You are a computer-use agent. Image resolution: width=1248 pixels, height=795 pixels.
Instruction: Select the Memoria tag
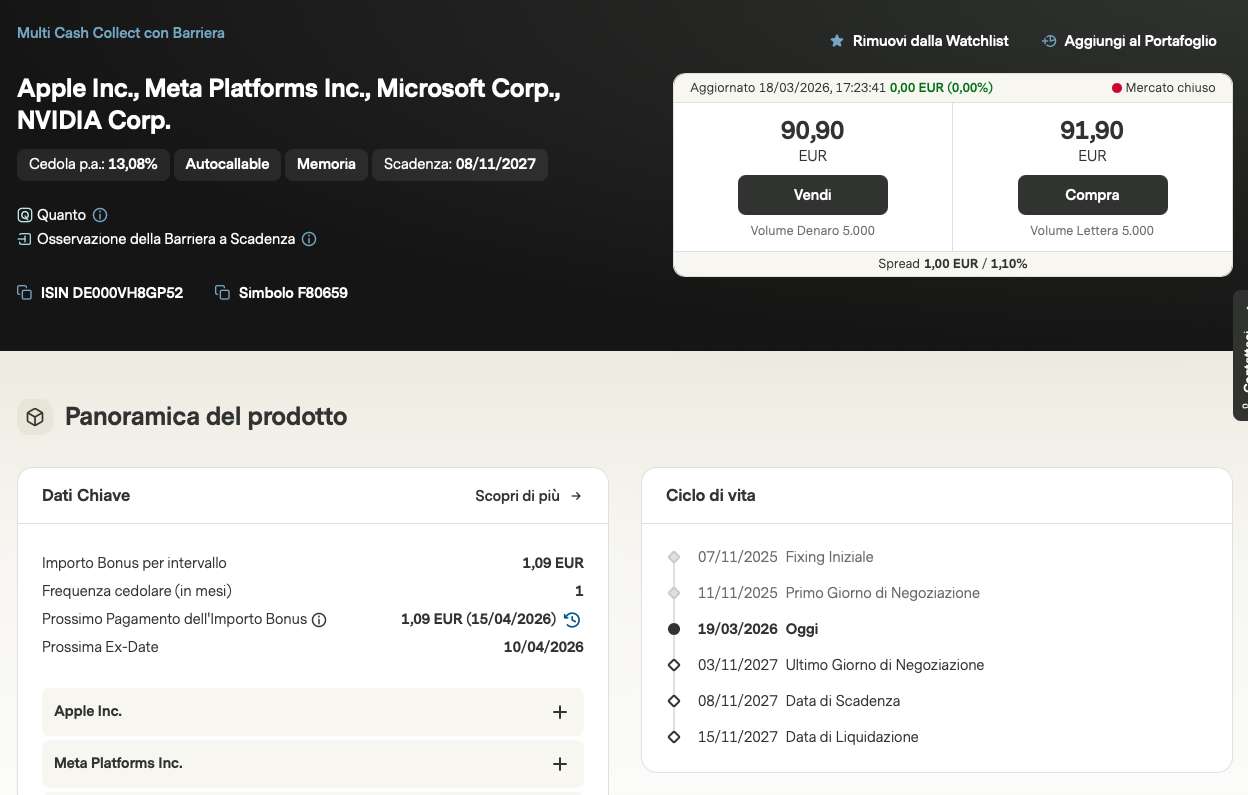point(326,164)
